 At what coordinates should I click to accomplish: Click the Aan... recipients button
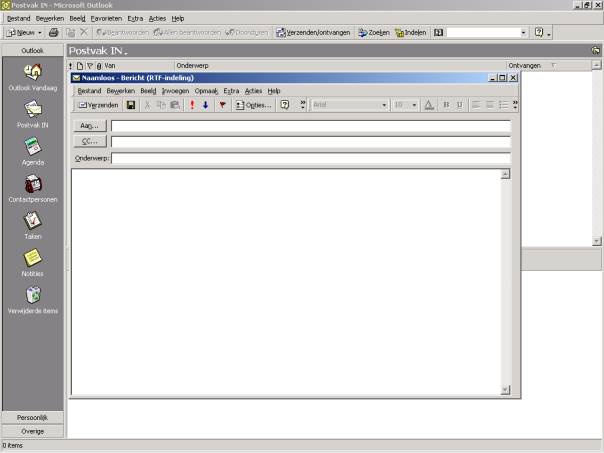90,126
